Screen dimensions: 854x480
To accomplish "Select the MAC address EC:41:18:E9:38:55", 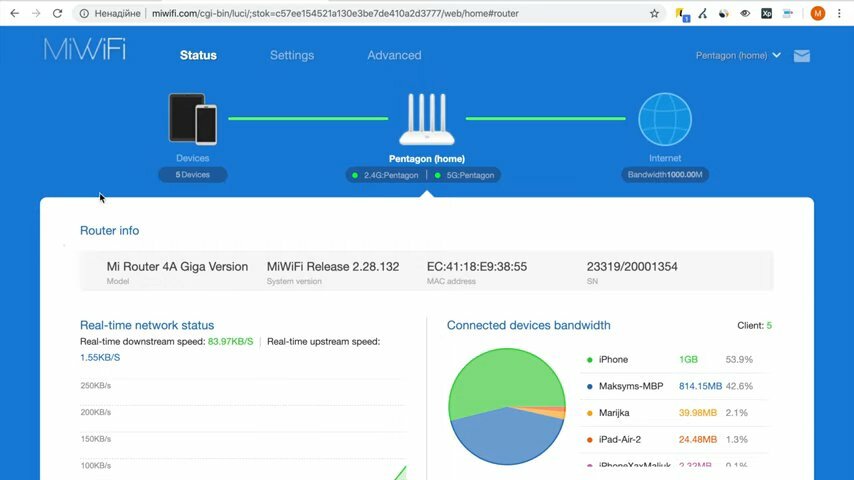I will pyautogui.click(x=477, y=266).
